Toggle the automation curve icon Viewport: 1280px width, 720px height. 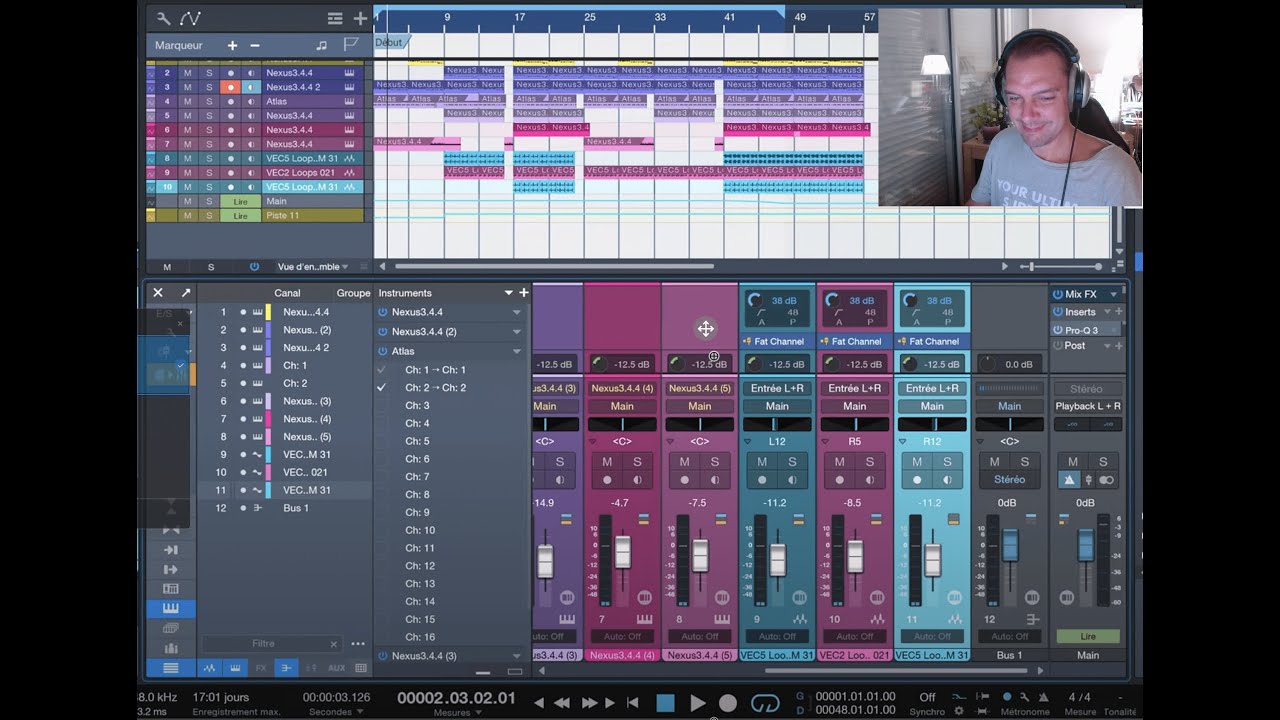(x=190, y=18)
